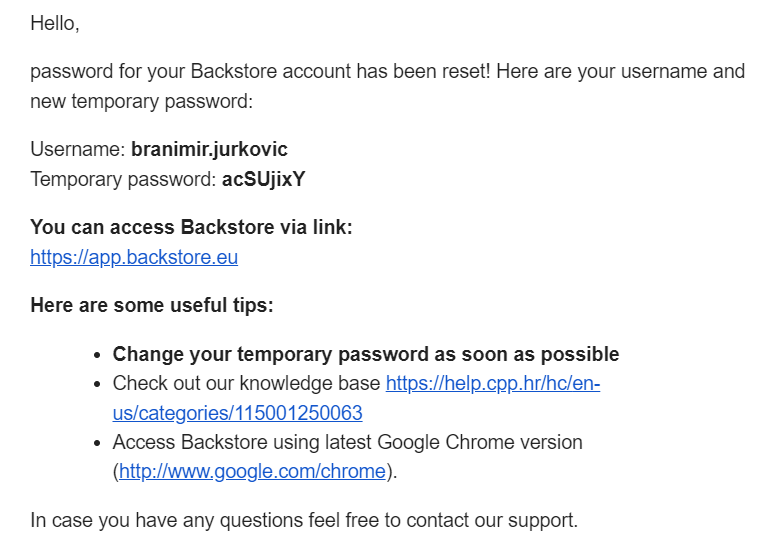Click the "Check out our knowledge base" text
Screen dimensions: 761x559
(246, 383)
